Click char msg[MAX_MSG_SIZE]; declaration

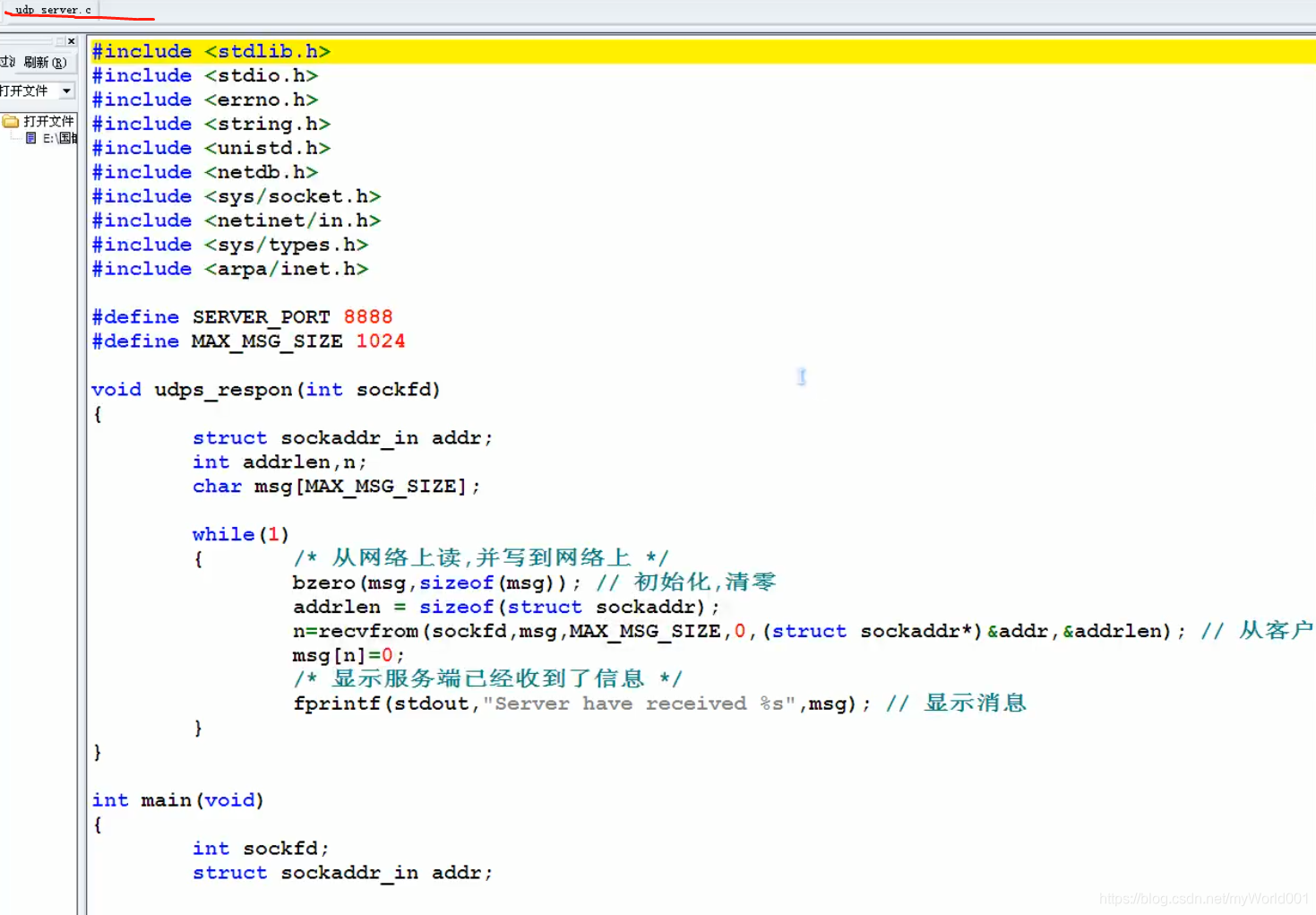point(336,487)
